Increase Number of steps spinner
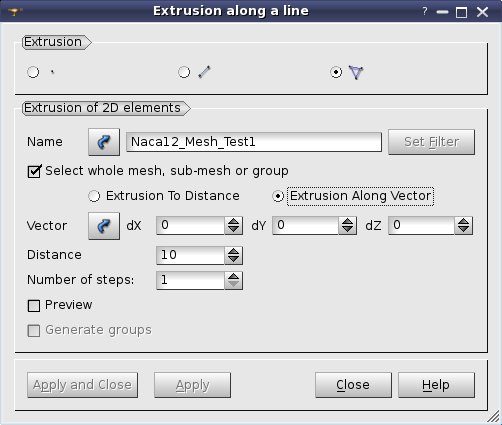502x425 pixels. [x=233, y=276]
